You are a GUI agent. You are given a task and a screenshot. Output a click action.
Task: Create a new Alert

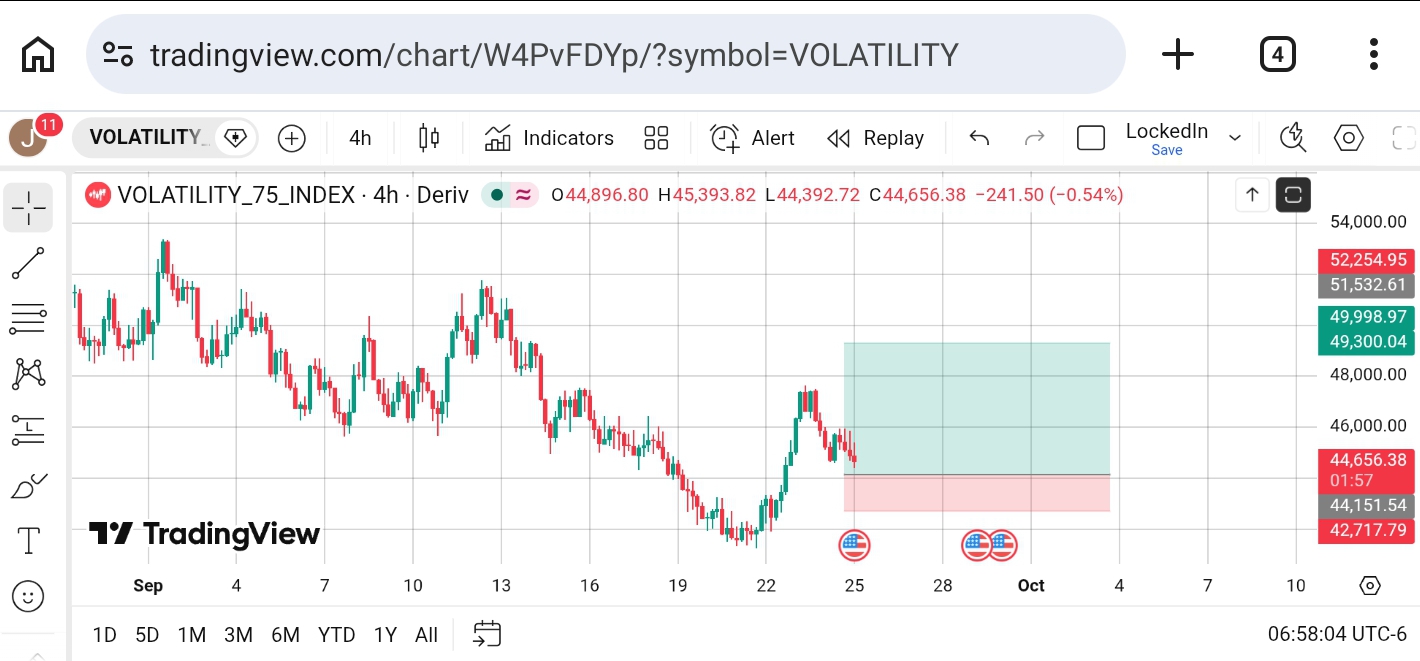point(753,138)
